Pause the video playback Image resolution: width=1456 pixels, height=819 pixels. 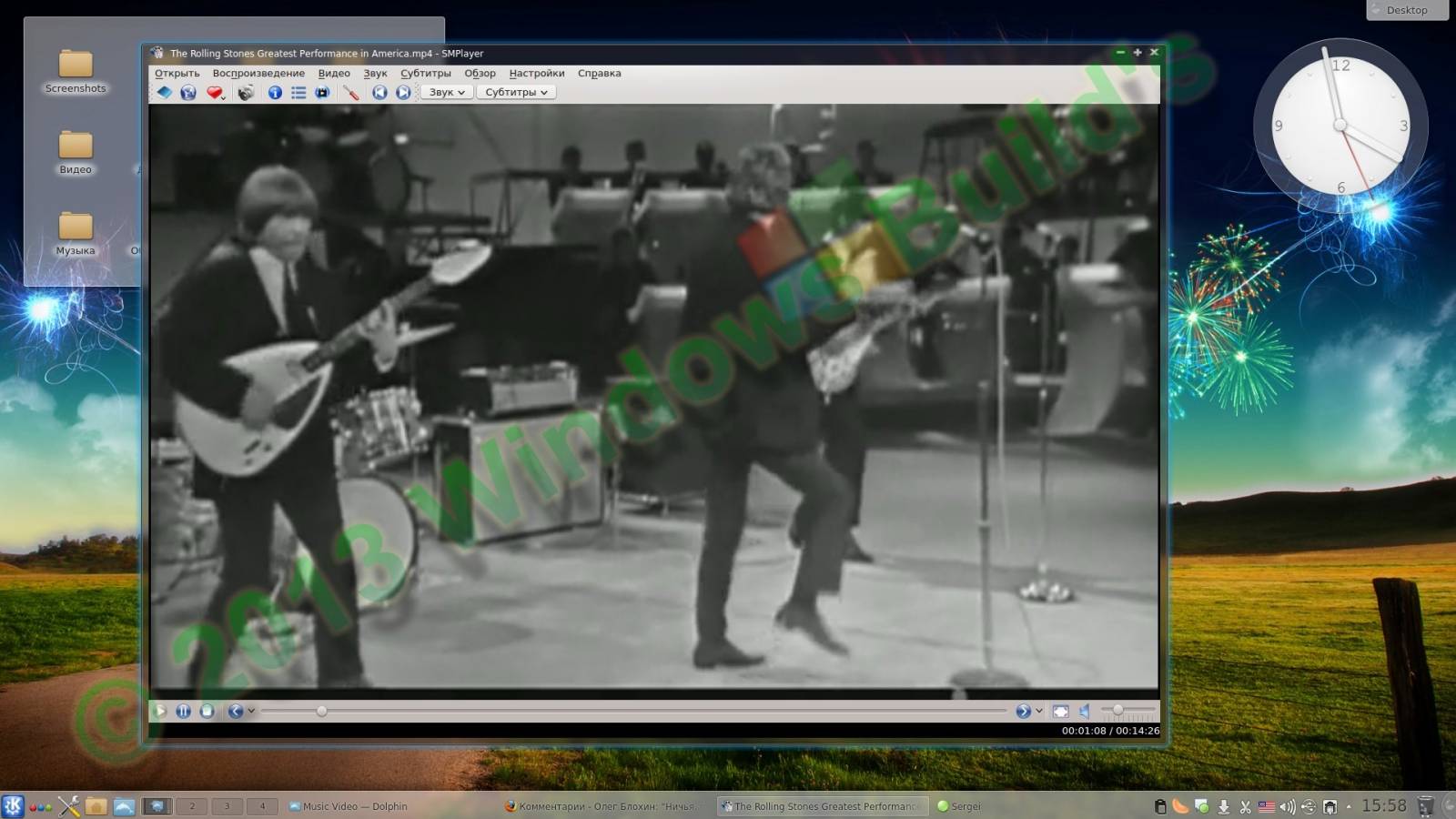[183, 711]
